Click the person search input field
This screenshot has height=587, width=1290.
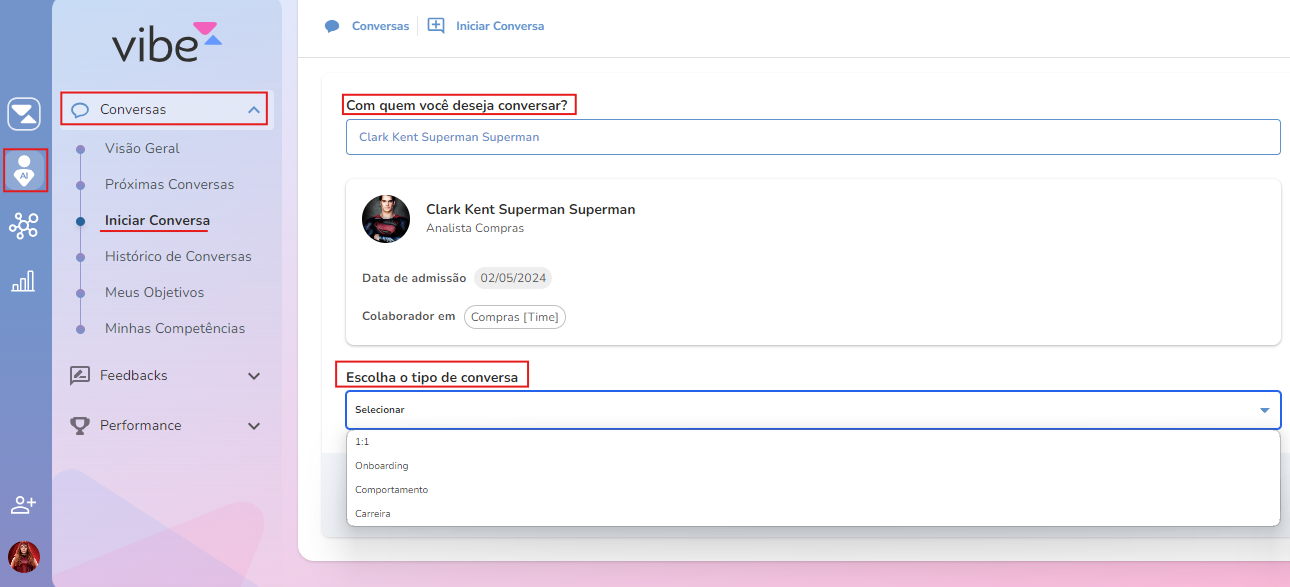pyautogui.click(x=813, y=137)
